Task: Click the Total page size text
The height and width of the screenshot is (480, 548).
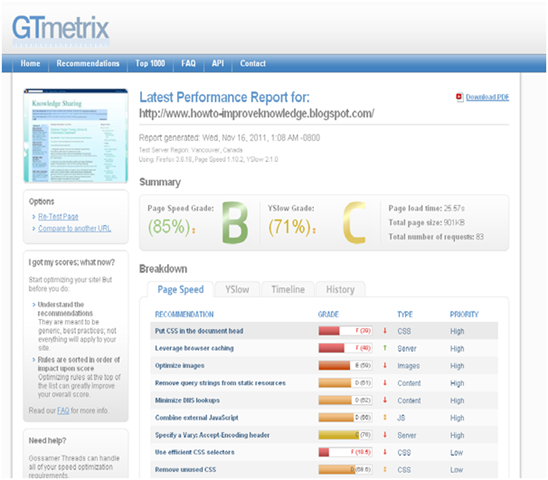Action: point(426,222)
